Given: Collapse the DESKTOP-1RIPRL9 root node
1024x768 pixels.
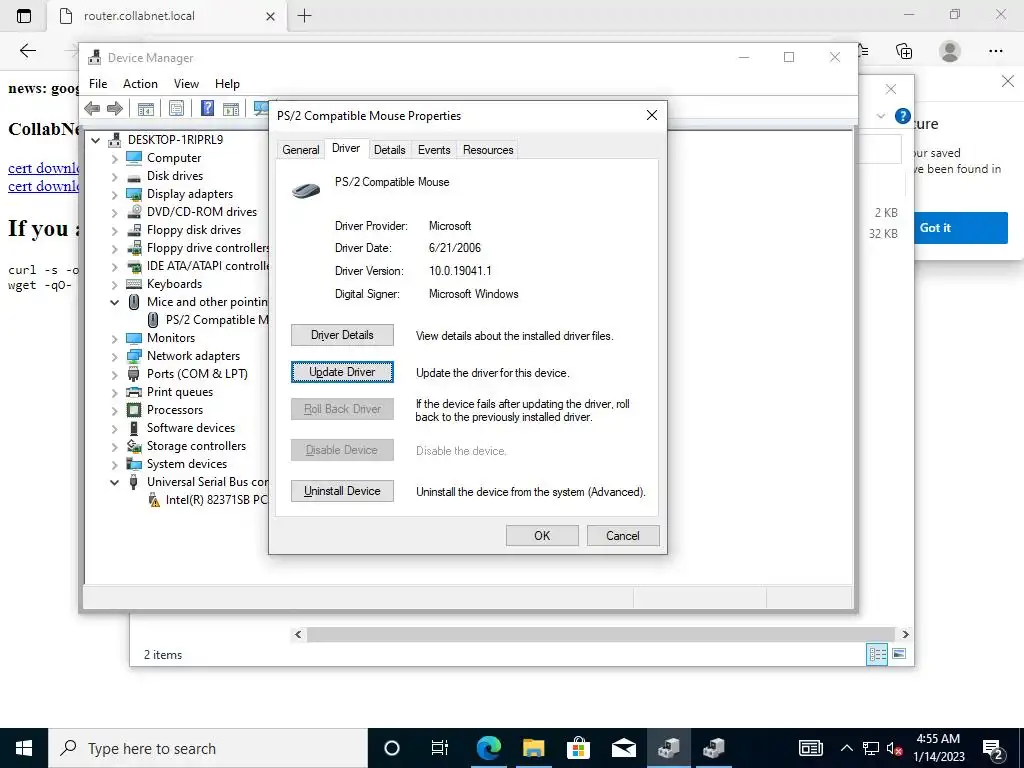Looking at the screenshot, I should (96, 140).
